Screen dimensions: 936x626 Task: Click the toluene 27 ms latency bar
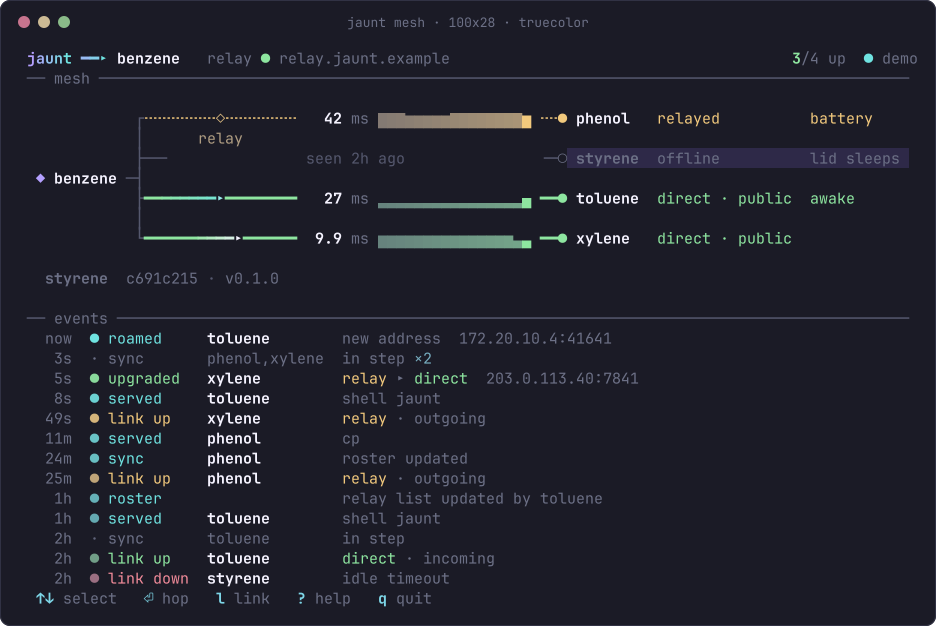454,203
